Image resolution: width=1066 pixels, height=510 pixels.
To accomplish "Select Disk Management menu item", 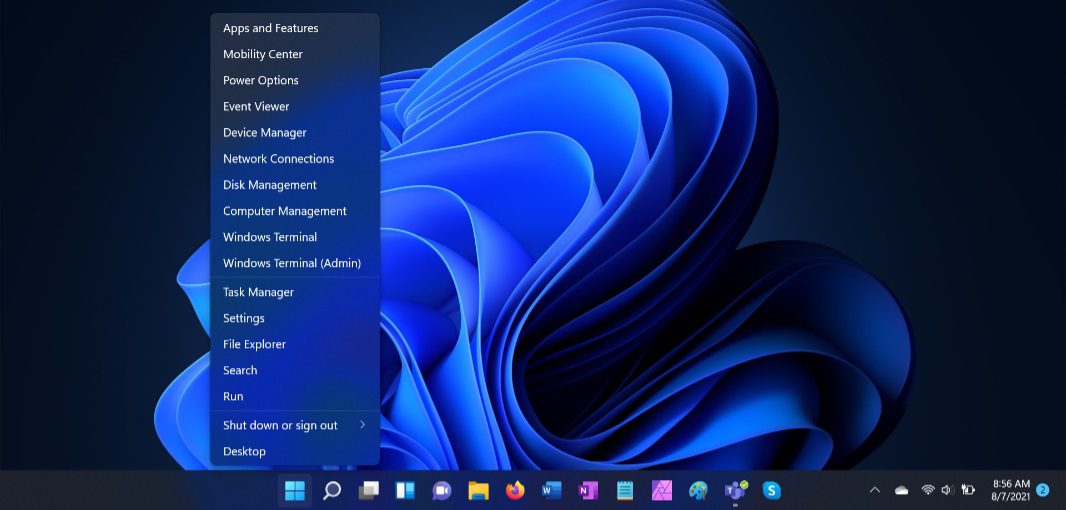I will point(270,185).
